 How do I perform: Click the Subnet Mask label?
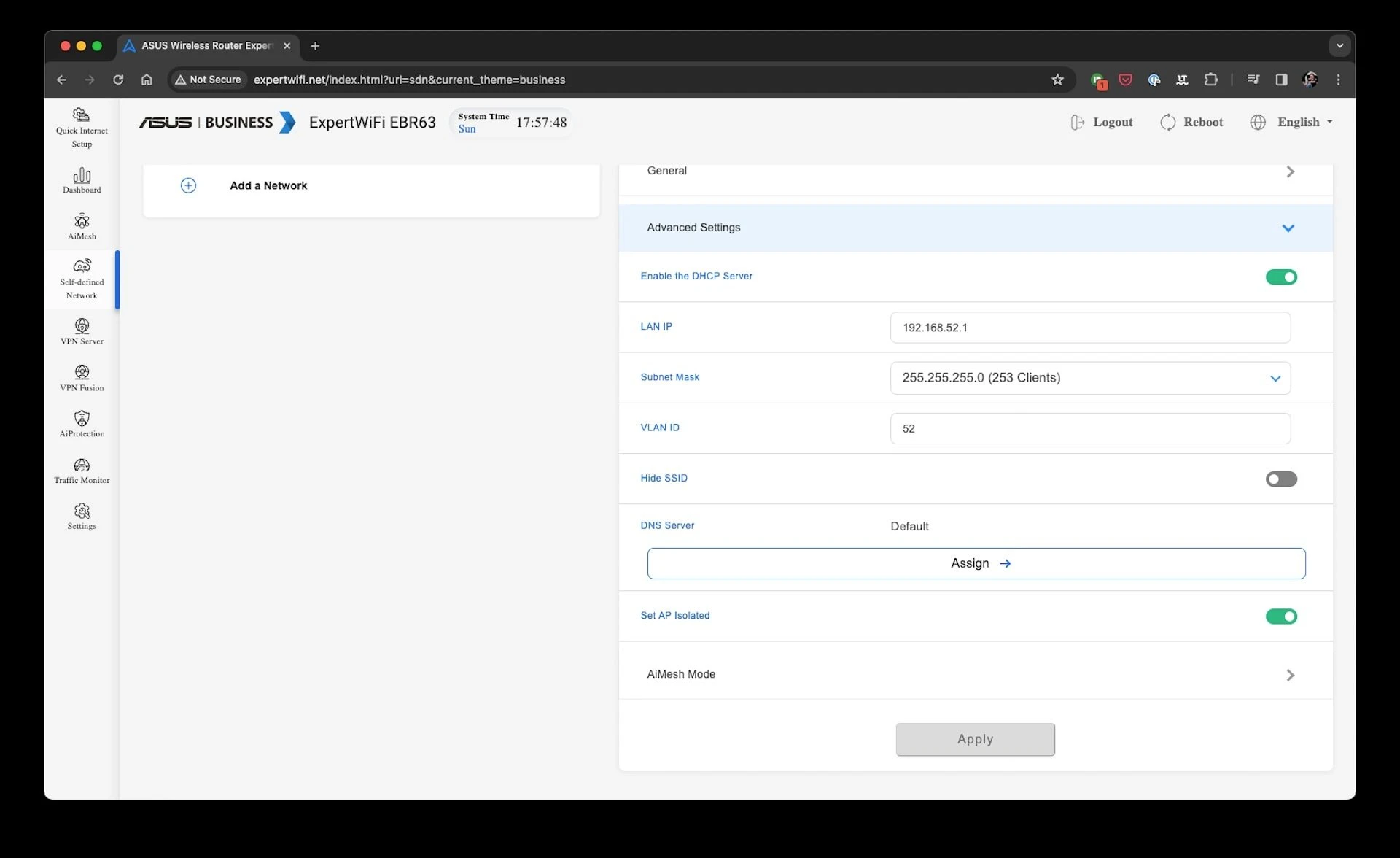tap(669, 377)
